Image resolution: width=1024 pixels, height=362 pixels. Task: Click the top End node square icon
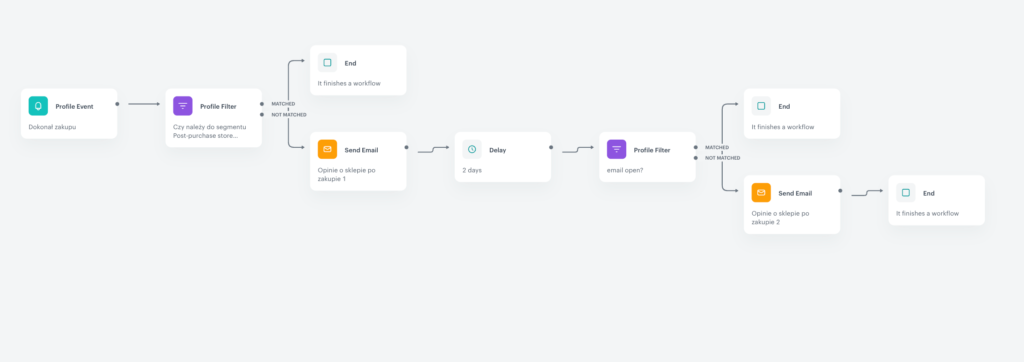point(327,63)
